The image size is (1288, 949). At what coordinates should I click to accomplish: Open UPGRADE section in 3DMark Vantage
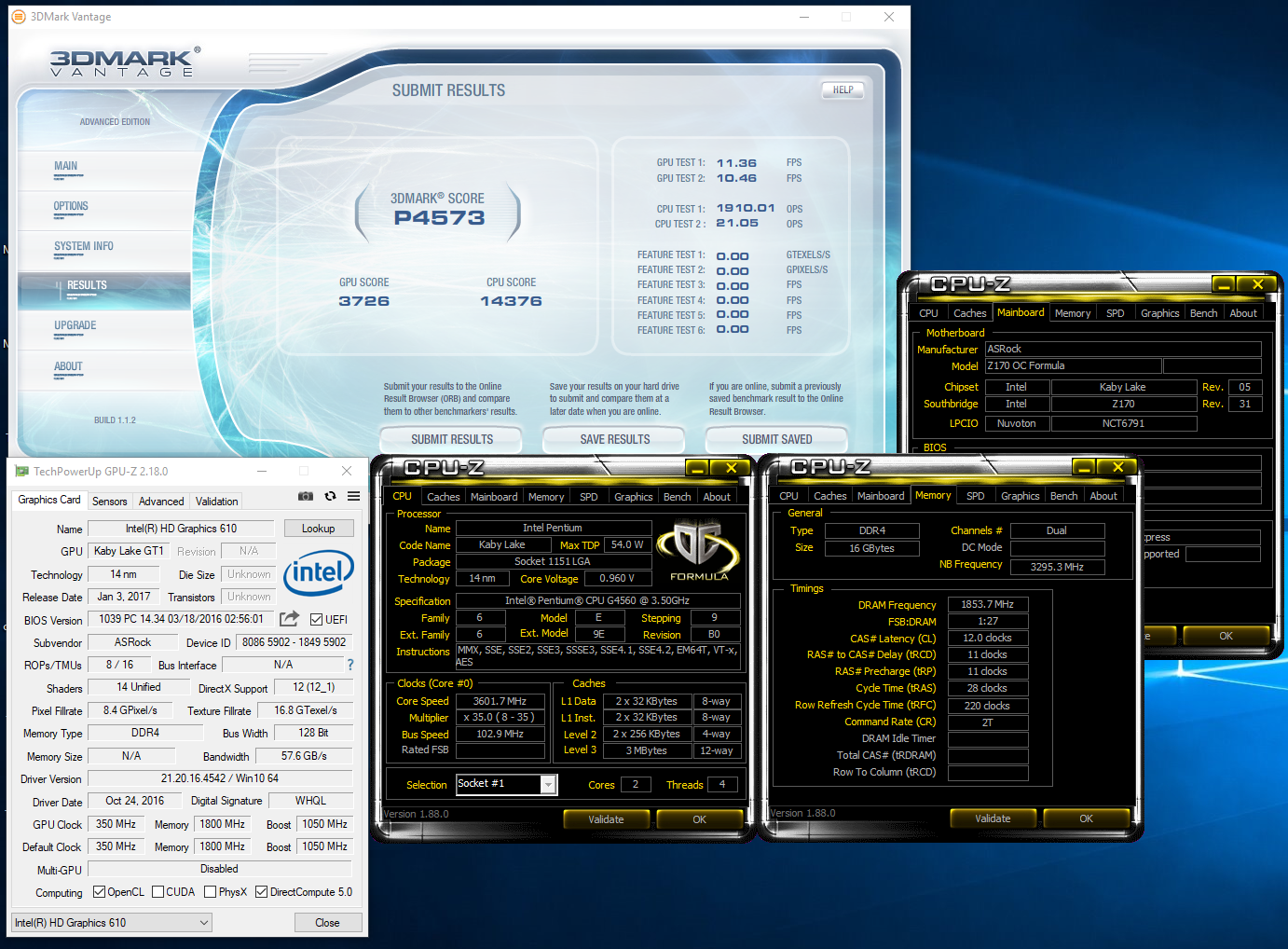[x=75, y=326]
